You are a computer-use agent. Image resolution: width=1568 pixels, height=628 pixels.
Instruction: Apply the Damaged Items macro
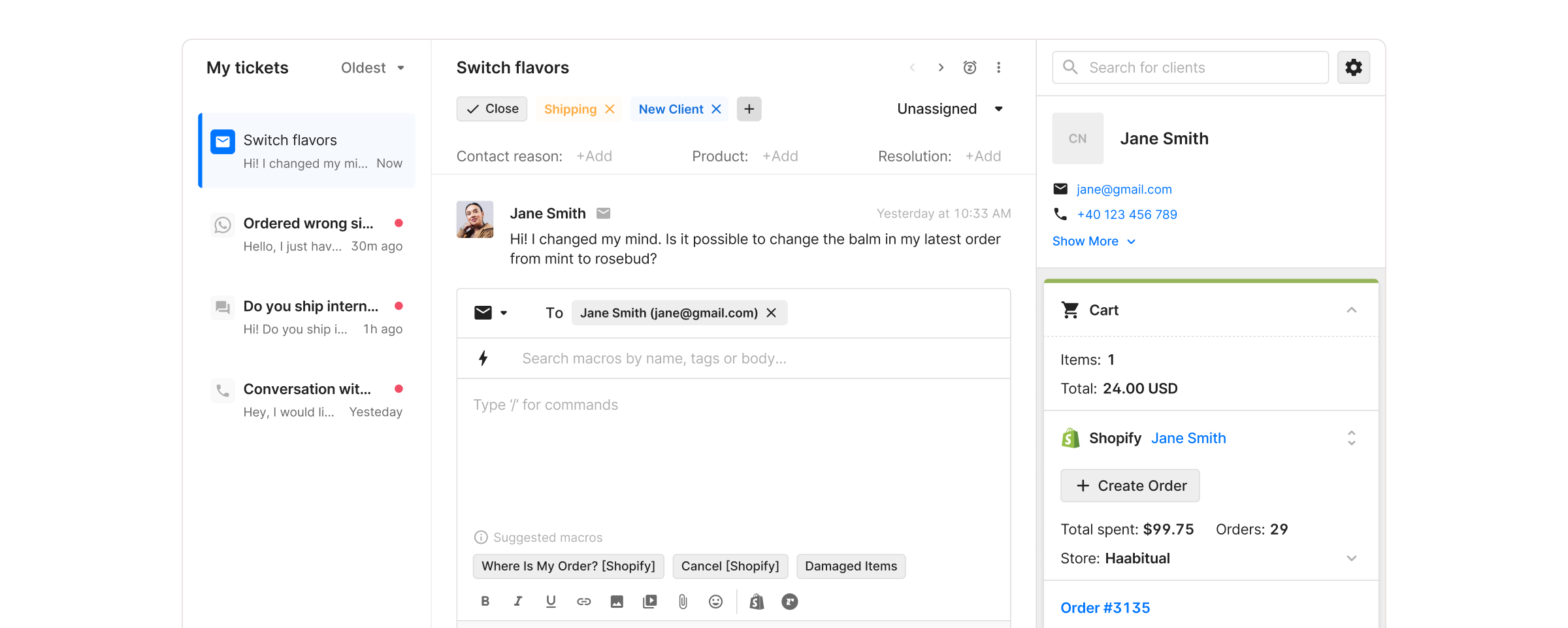(x=851, y=566)
